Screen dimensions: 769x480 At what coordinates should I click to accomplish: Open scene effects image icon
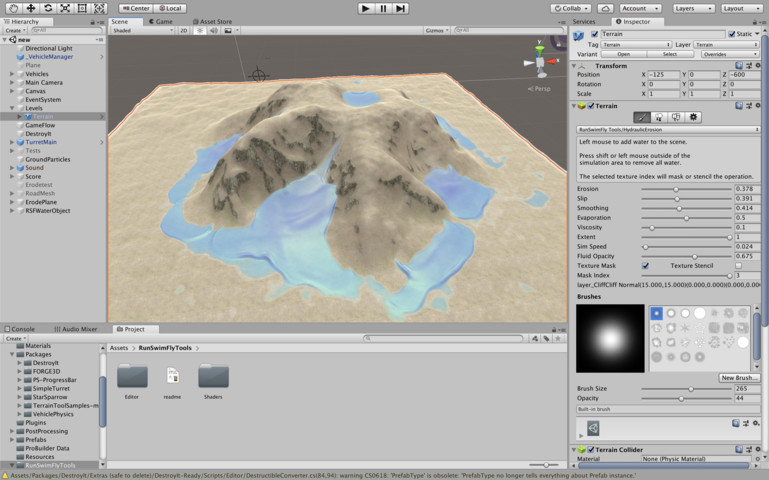point(228,30)
